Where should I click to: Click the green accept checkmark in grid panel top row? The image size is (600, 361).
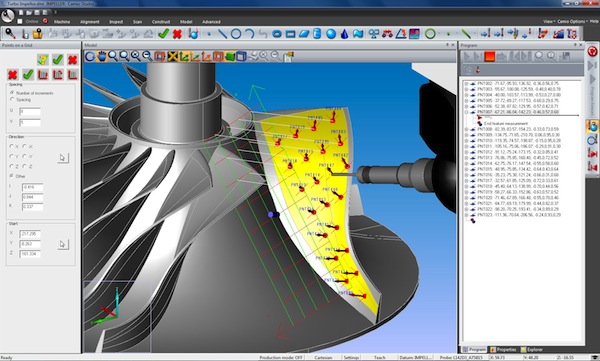tap(58, 59)
